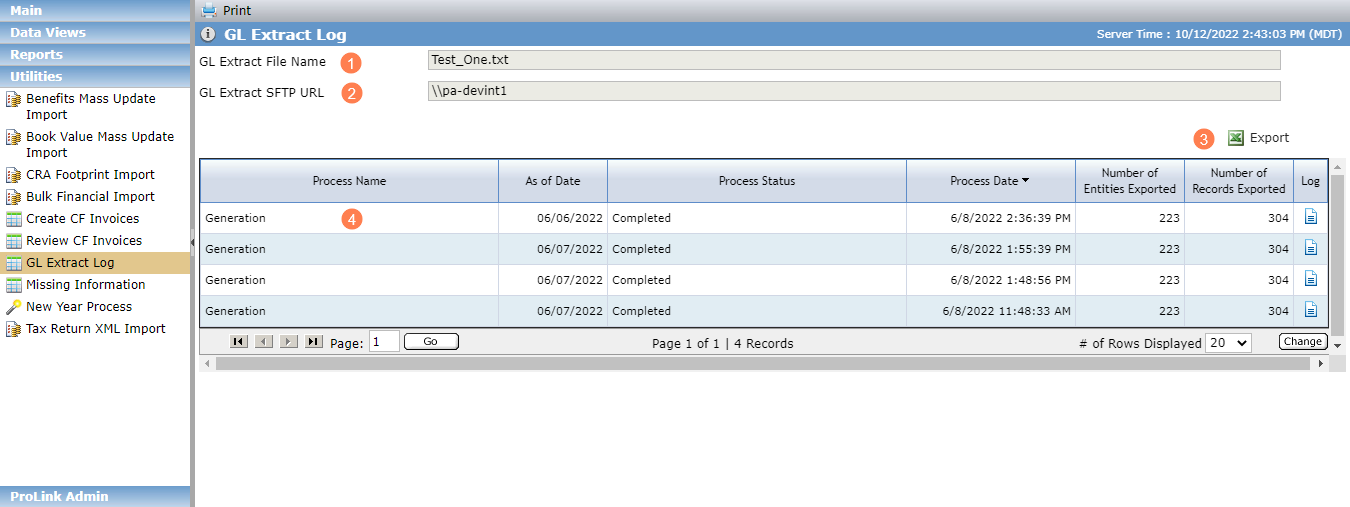Go to last page pager button
This screenshot has width=1350, height=507.
[x=314, y=342]
